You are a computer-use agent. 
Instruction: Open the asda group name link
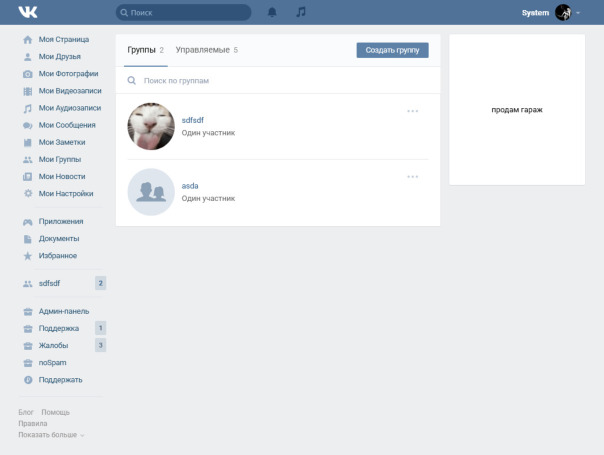[x=190, y=186]
